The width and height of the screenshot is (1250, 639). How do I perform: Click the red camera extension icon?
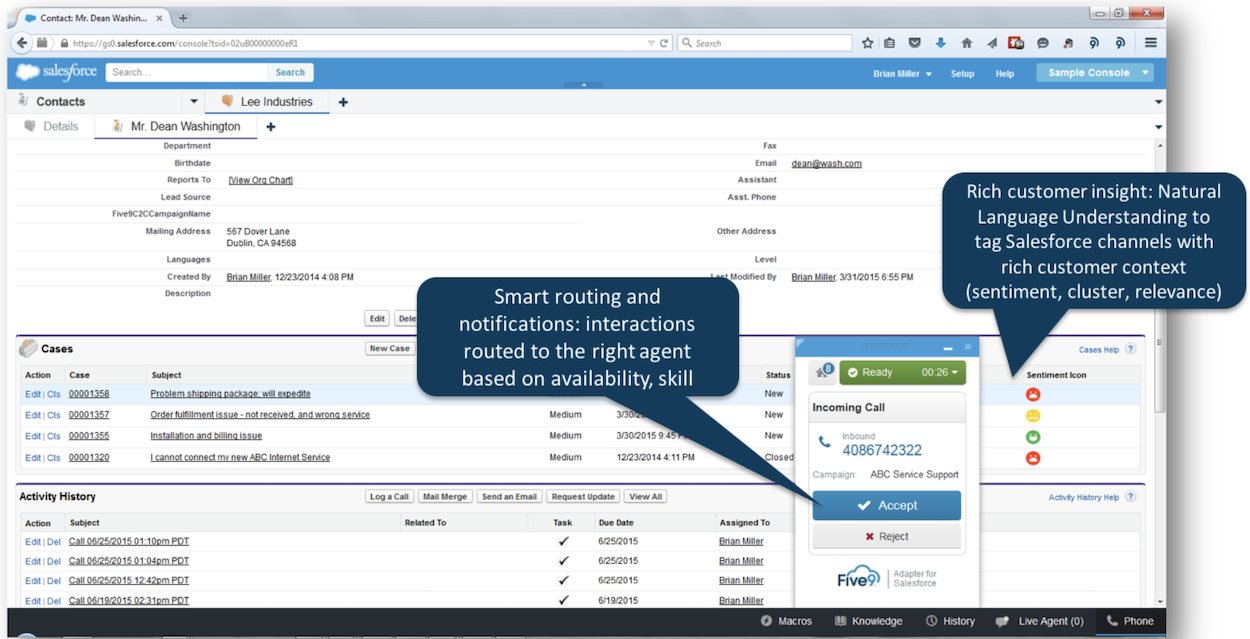[x=1016, y=43]
